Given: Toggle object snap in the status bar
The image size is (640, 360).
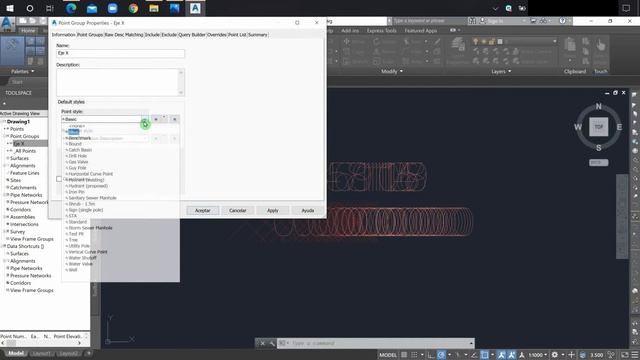Looking at the screenshot, I should point(484,355).
